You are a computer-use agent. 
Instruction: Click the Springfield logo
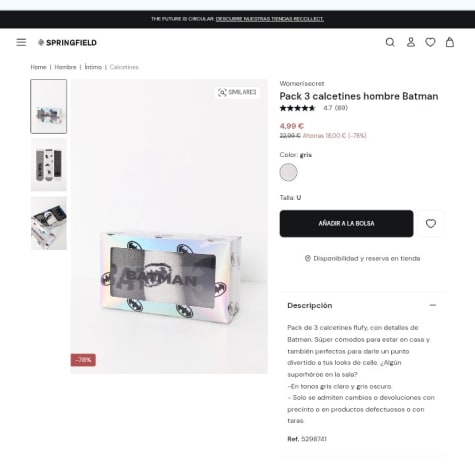click(x=67, y=42)
